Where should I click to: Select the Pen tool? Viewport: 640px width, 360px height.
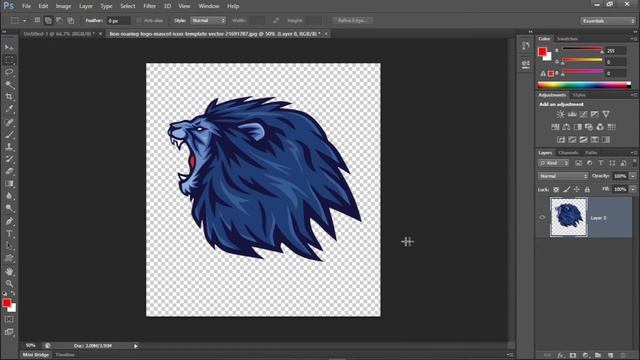point(9,221)
